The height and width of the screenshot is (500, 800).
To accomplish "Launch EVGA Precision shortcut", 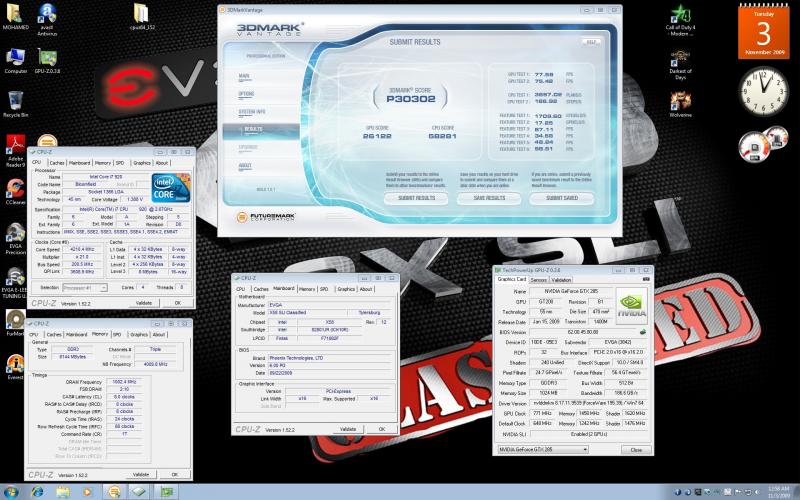I will pyautogui.click(x=15, y=239).
